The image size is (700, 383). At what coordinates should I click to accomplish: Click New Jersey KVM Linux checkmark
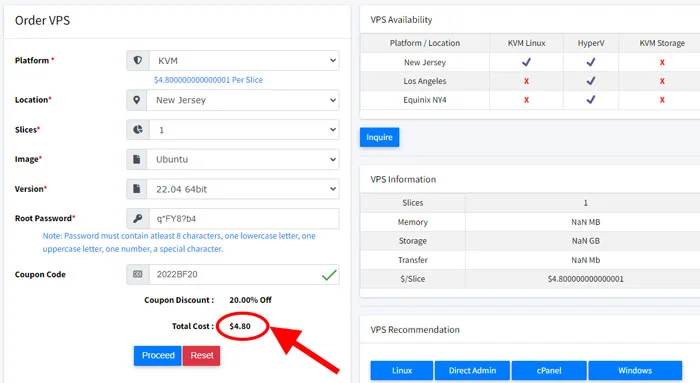pos(526,62)
